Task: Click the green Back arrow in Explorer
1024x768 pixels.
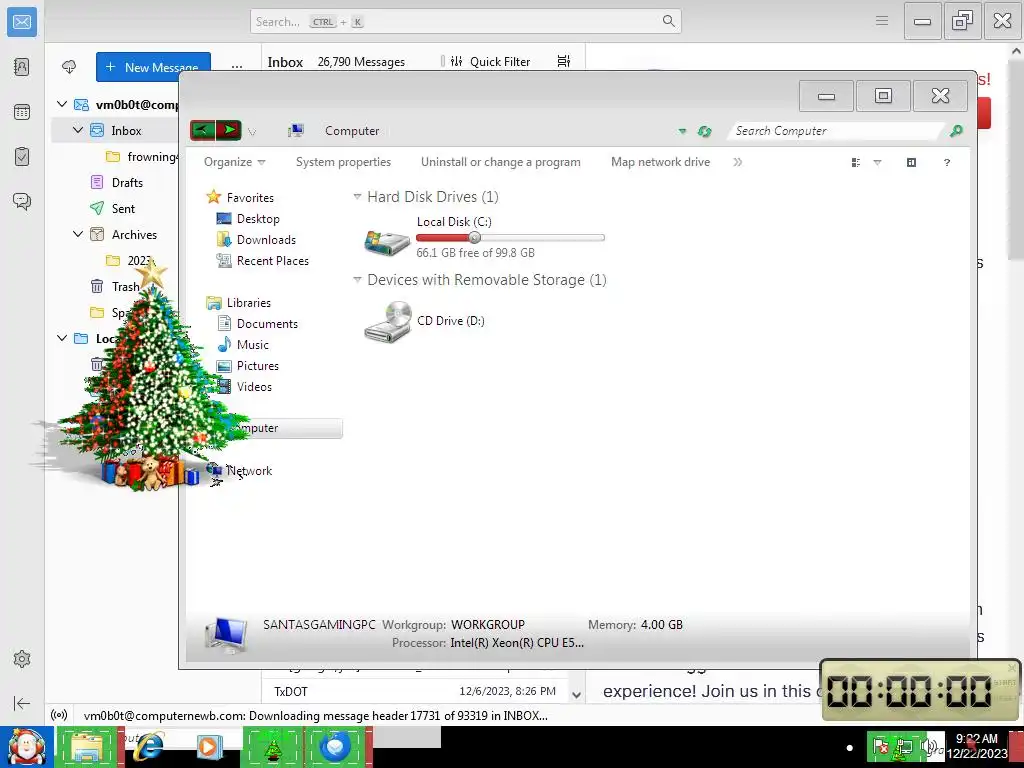Action: point(202,130)
